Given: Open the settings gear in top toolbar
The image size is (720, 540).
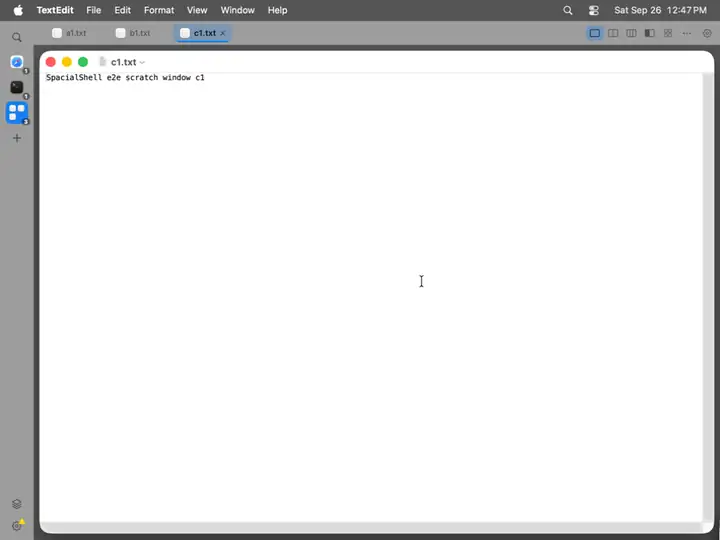Looking at the screenshot, I should (x=707, y=33).
